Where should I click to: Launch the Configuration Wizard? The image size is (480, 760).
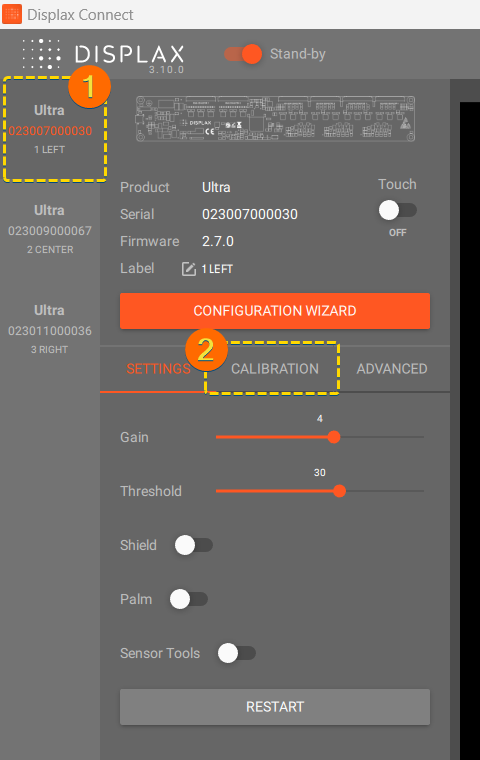[x=275, y=311]
